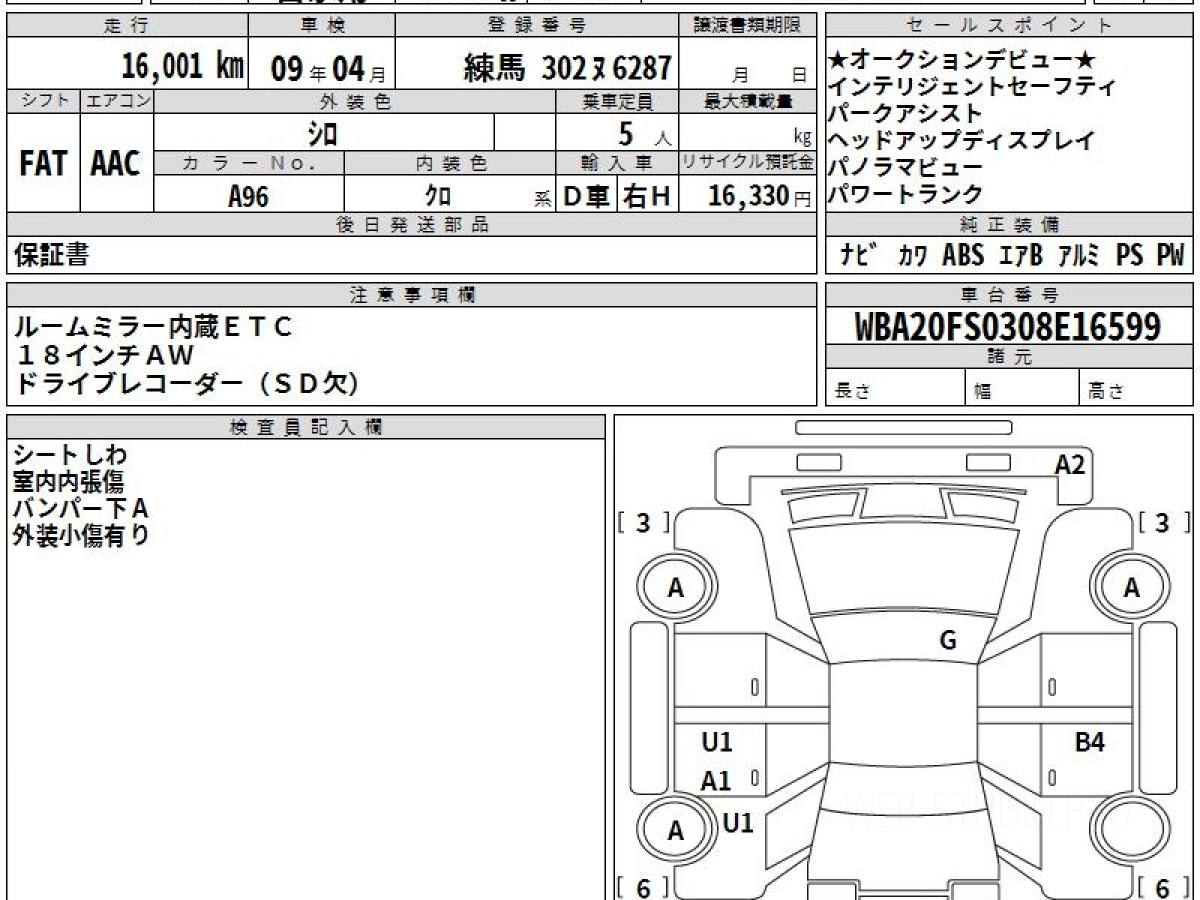1200x900 pixels.
Task: Click the B4 damage mark on diagram
Action: pos(1090,742)
